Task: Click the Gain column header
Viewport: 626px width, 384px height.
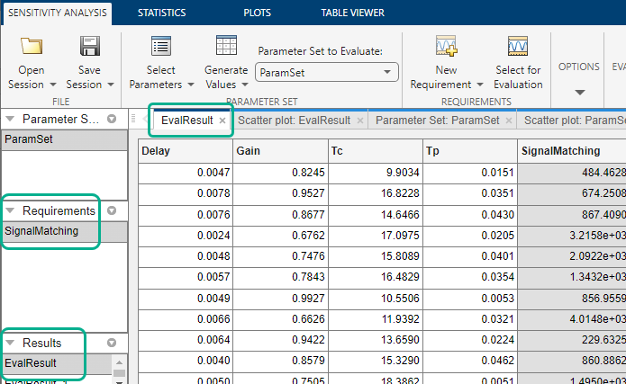Action: pyautogui.click(x=280, y=151)
